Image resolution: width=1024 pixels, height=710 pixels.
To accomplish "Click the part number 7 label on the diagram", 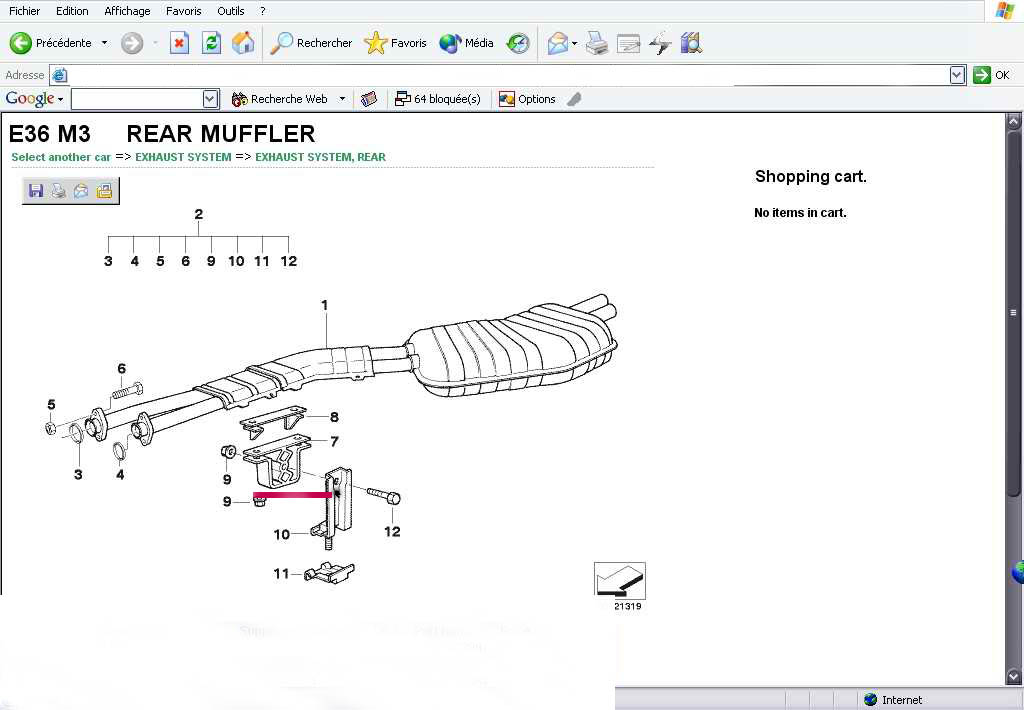I will click(x=334, y=442).
